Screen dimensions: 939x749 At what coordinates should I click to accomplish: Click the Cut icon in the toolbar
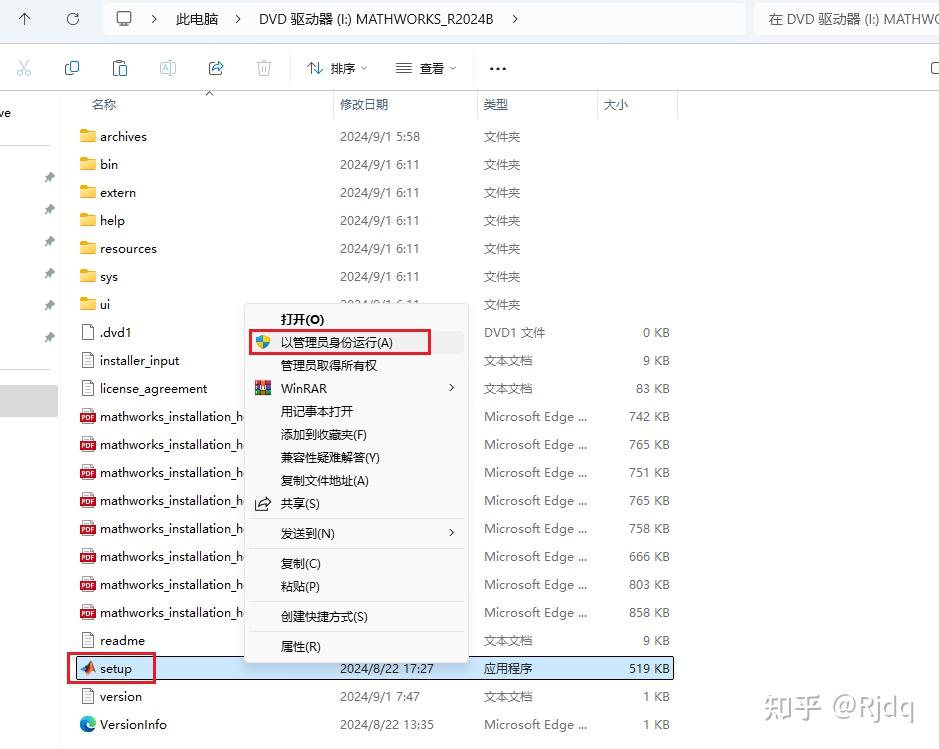click(24, 68)
